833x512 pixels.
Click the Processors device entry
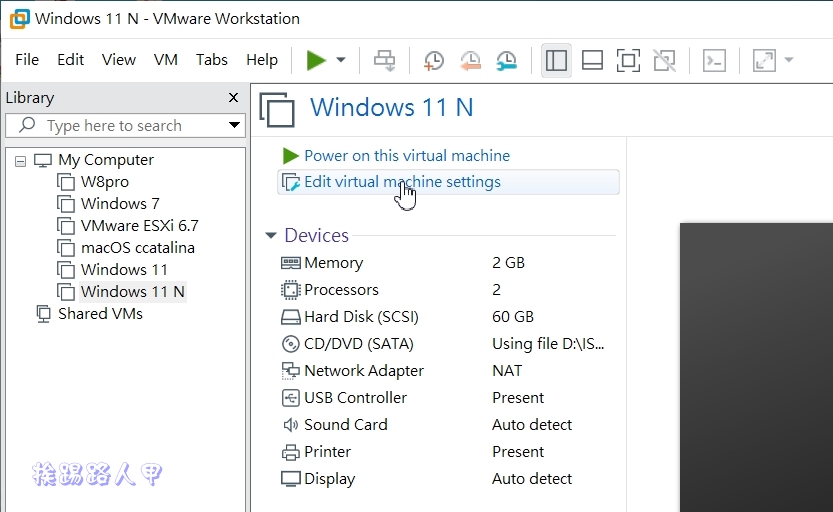point(341,290)
